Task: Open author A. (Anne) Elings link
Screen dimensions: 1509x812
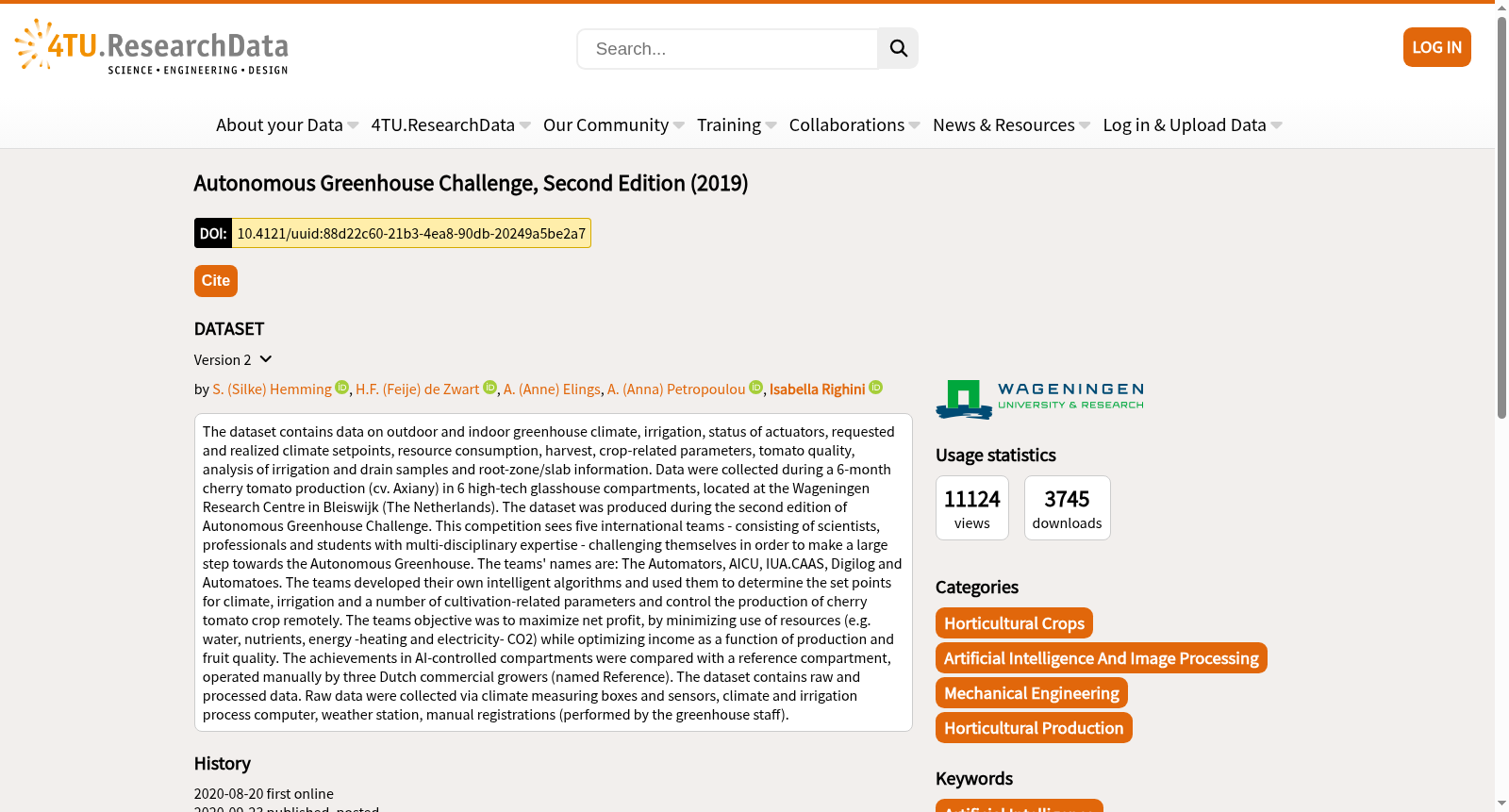Action: coord(552,389)
